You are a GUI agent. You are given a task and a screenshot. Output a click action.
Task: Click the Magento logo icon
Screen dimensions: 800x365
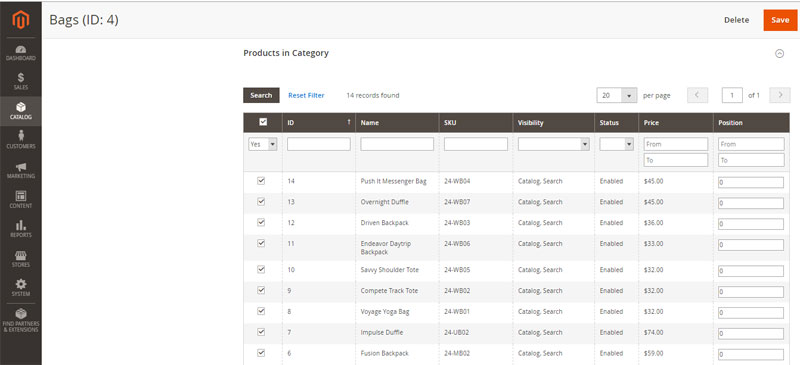click(x=21, y=19)
